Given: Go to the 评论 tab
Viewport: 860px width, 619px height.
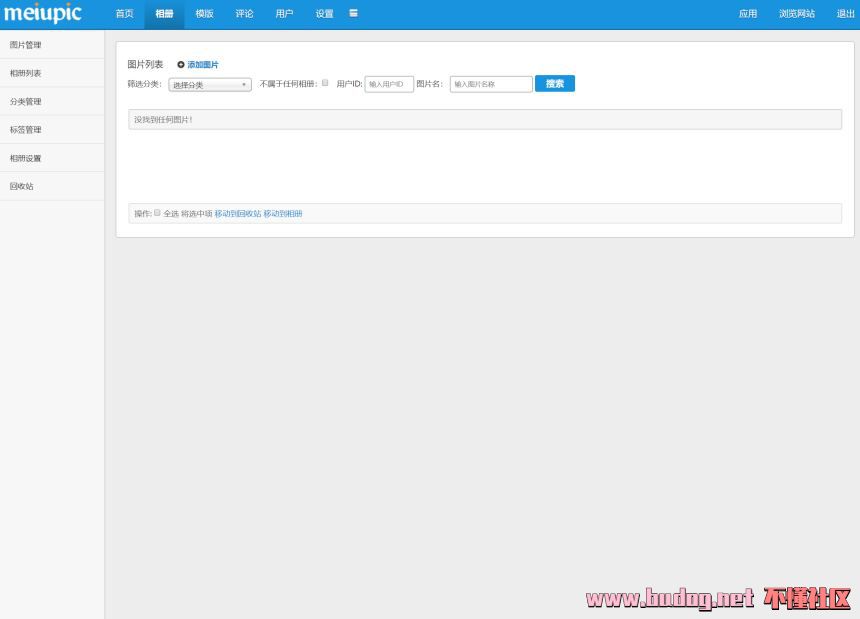Looking at the screenshot, I should [244, 14].
